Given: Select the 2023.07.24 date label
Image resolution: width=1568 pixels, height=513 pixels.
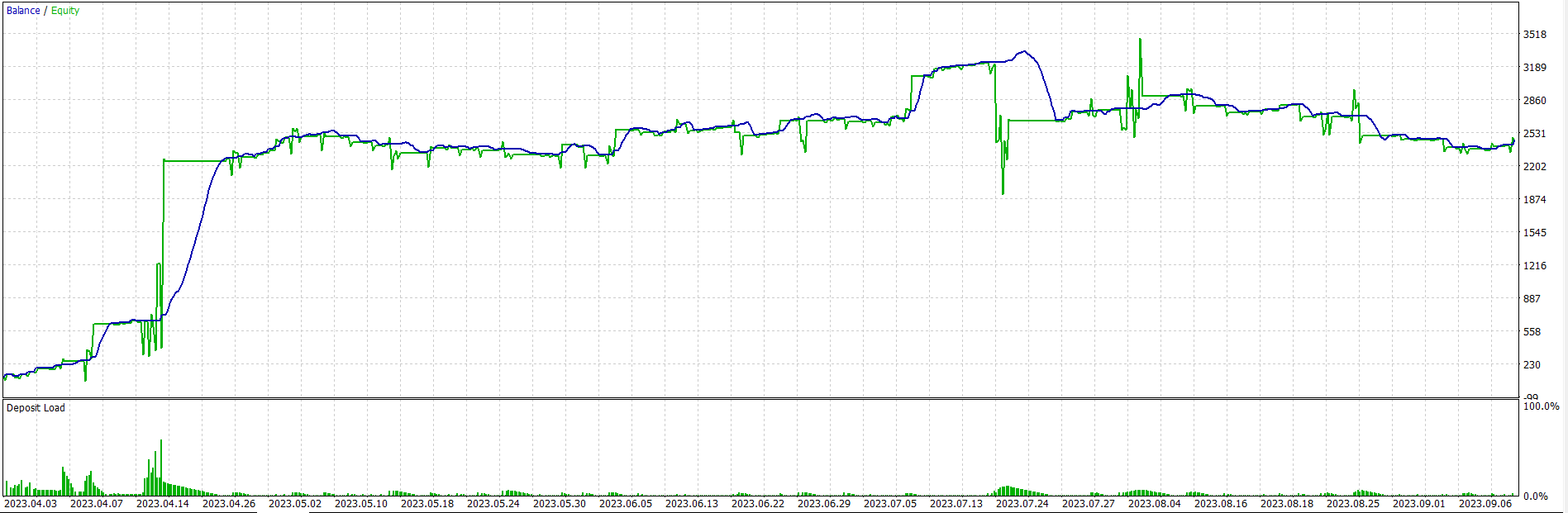Looking at the screenshot, I should tap(1022, 504).
